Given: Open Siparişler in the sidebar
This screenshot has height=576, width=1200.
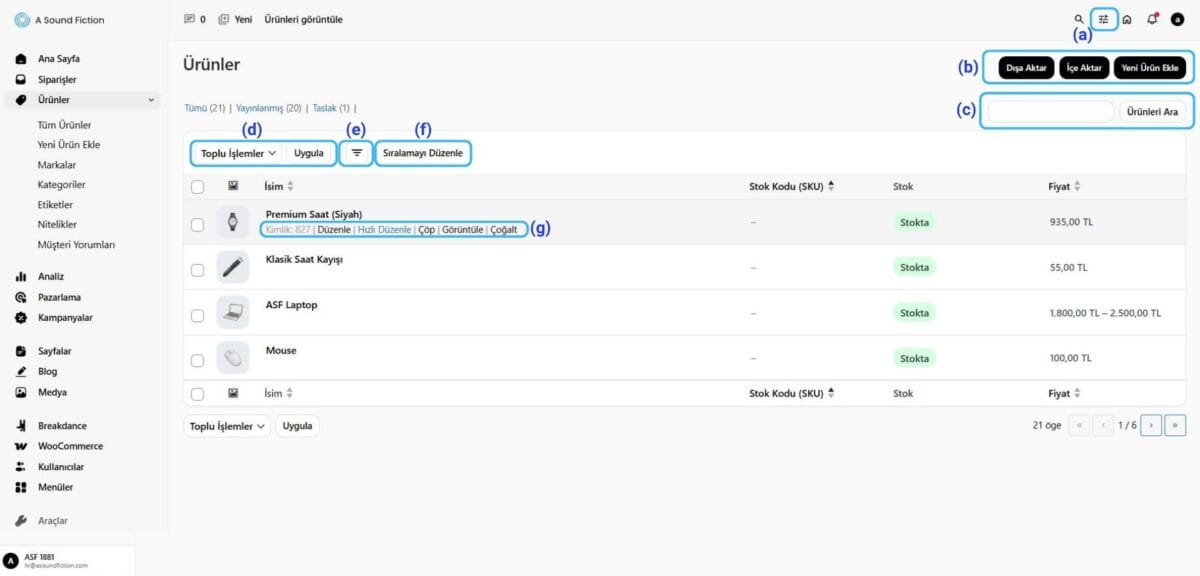Looking at the screenshot, I should click(x=58, y=79).
